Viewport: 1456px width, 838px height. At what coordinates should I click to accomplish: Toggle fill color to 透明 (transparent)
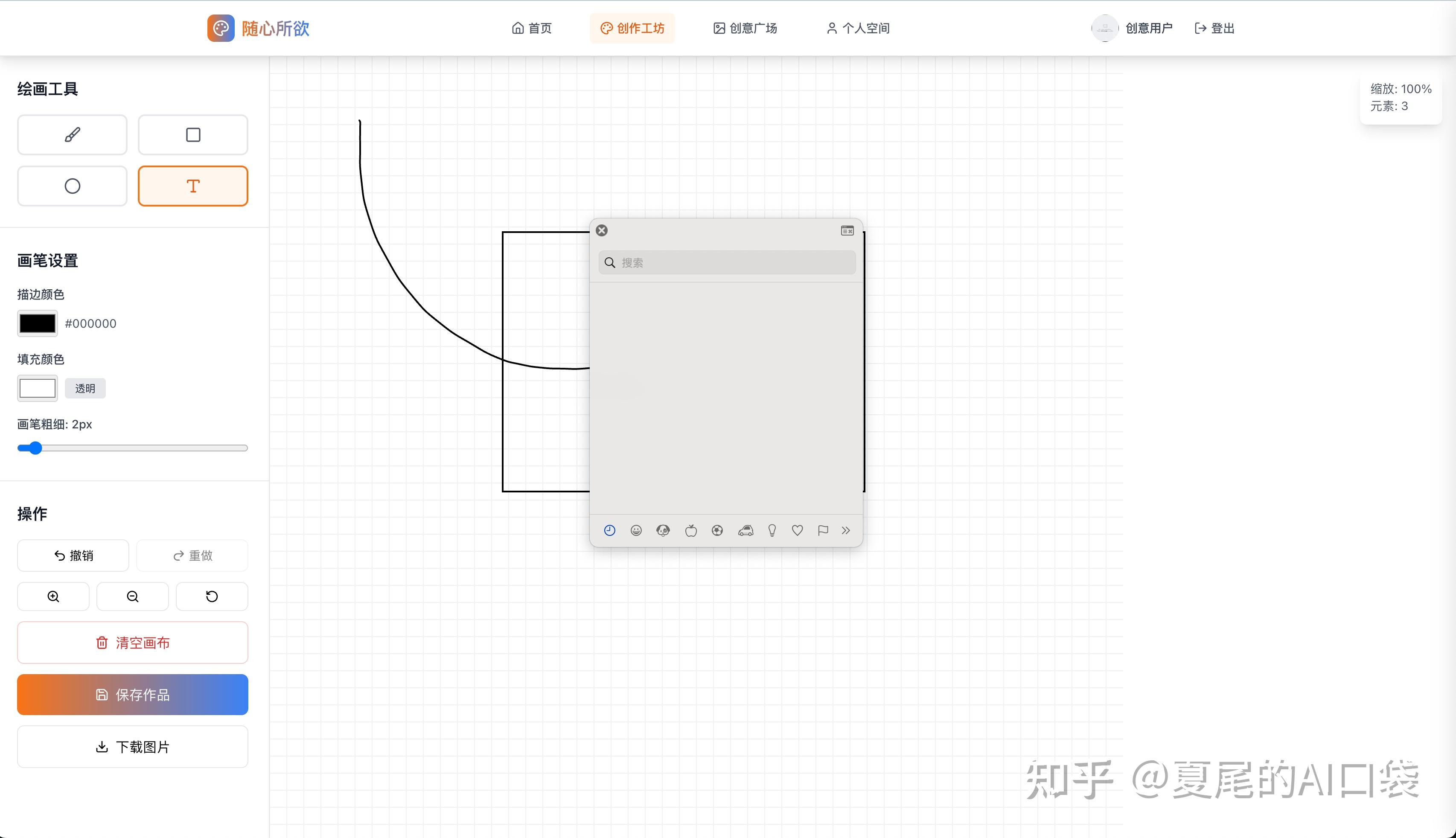[85, 388]
